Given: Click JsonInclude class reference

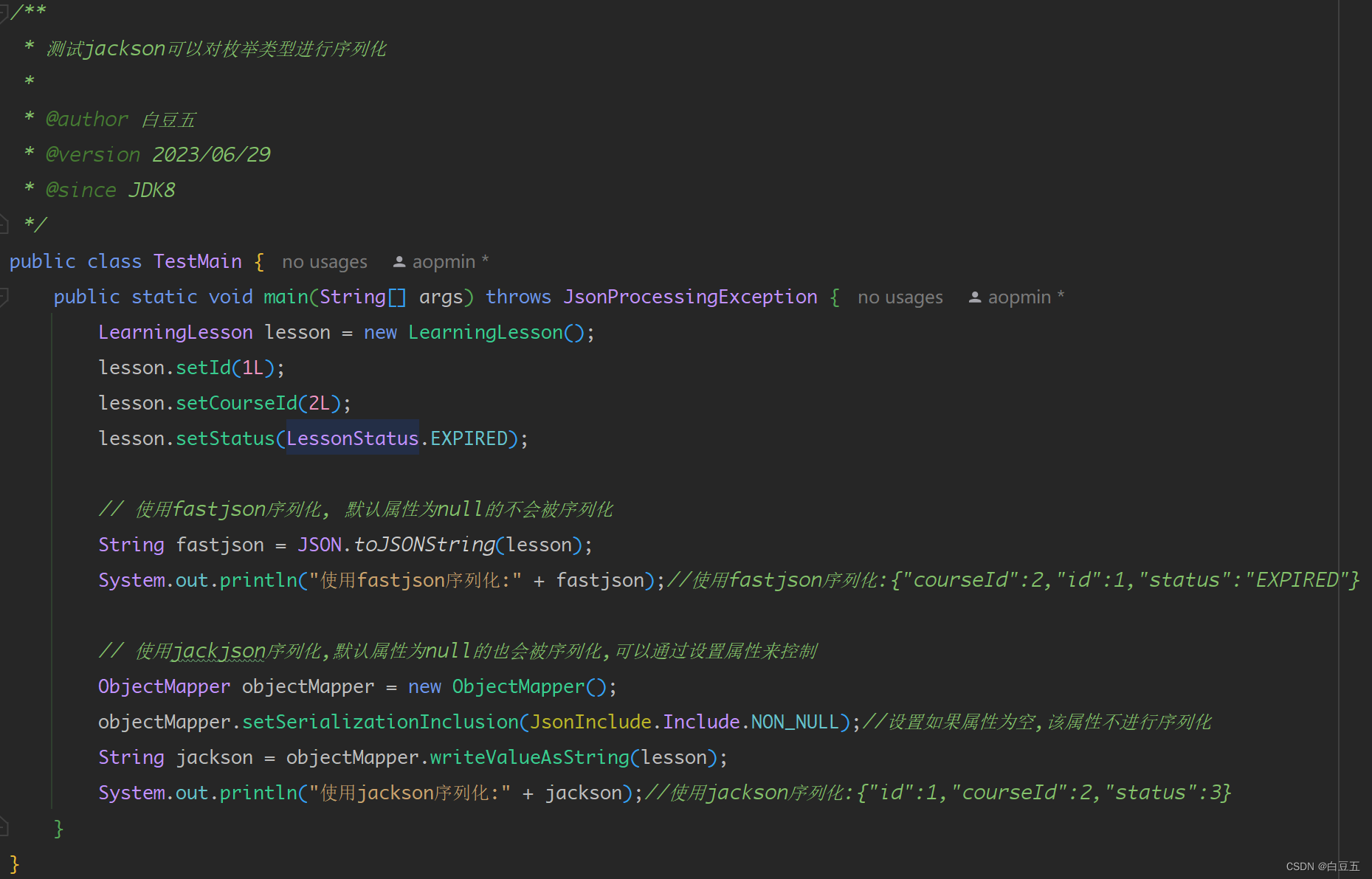Looking at the screenshot, I should click(590, 722).
